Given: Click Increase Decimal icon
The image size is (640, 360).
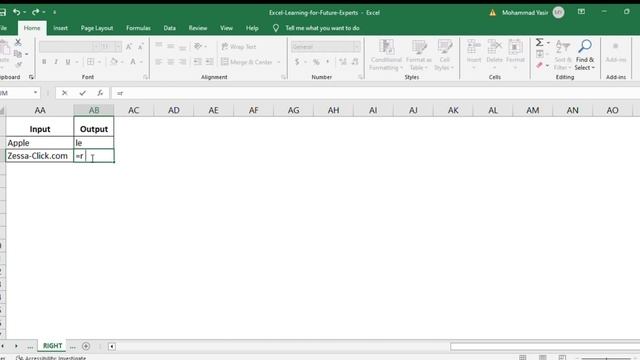Looking at the screenshot, I should tap(343, 62).
